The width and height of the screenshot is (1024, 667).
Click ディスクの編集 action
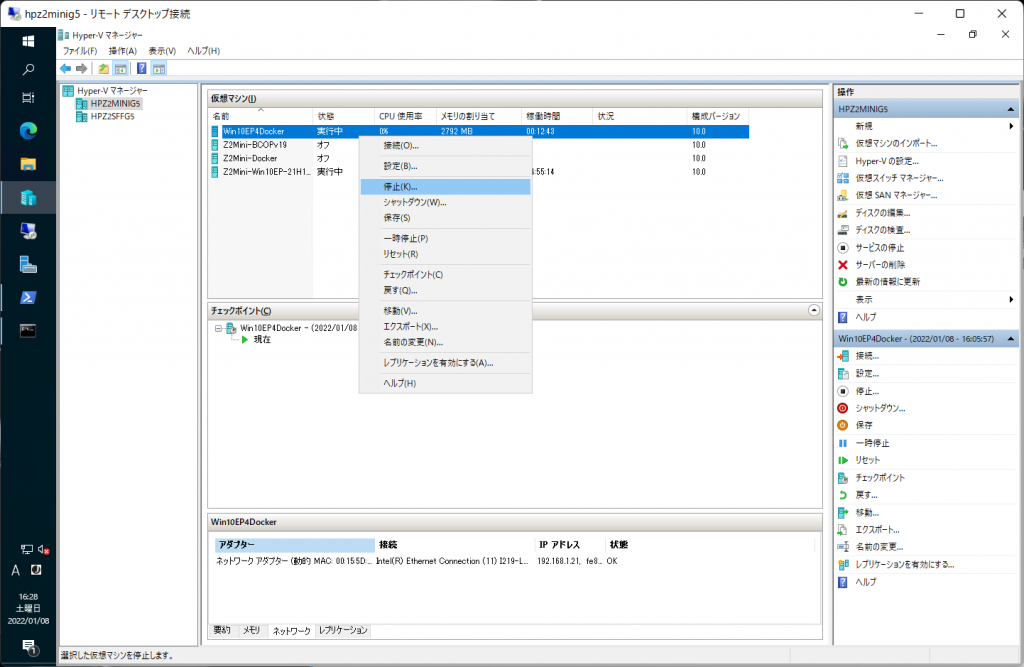[882, 212]
